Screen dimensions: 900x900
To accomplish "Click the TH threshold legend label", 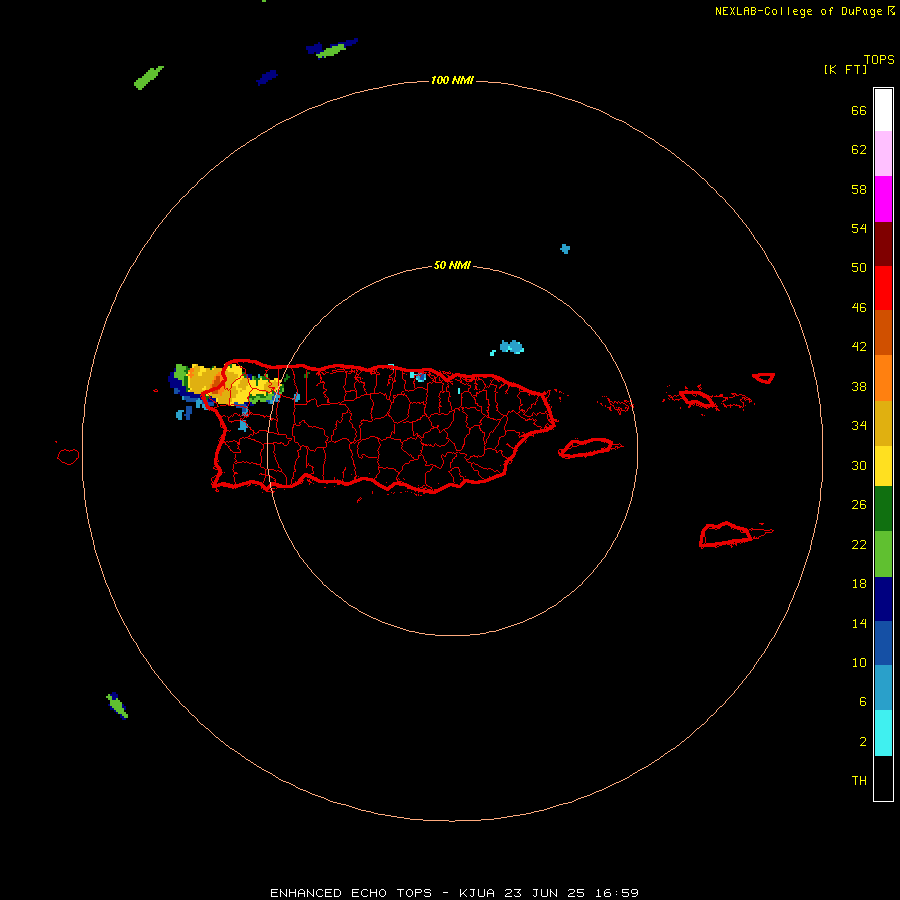I will coord(859,781).
